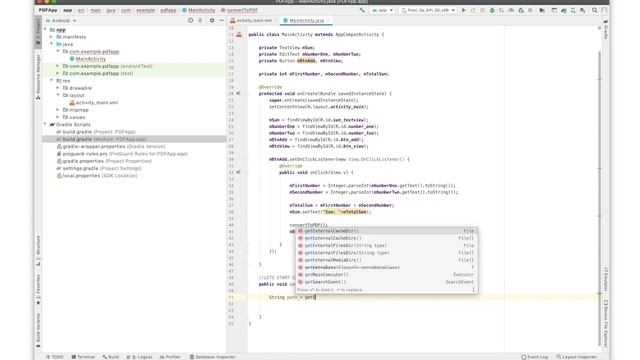Open the Structure side tool window
This screenshot has width=640, height=360.
[38, 251]
